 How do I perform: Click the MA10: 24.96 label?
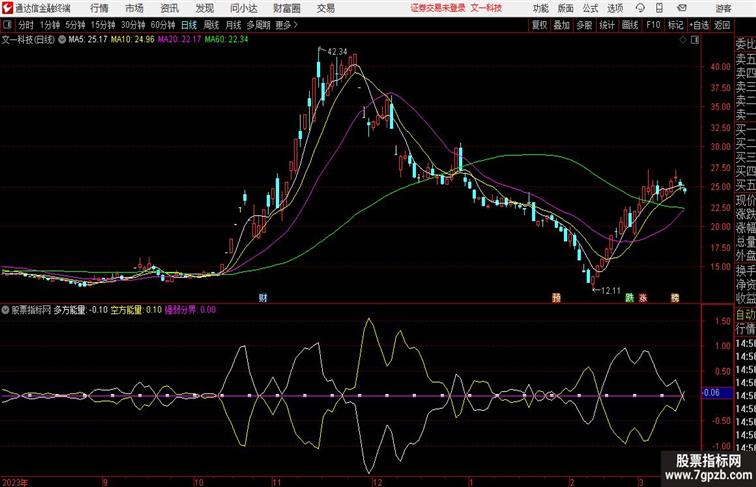pos(133,40)
